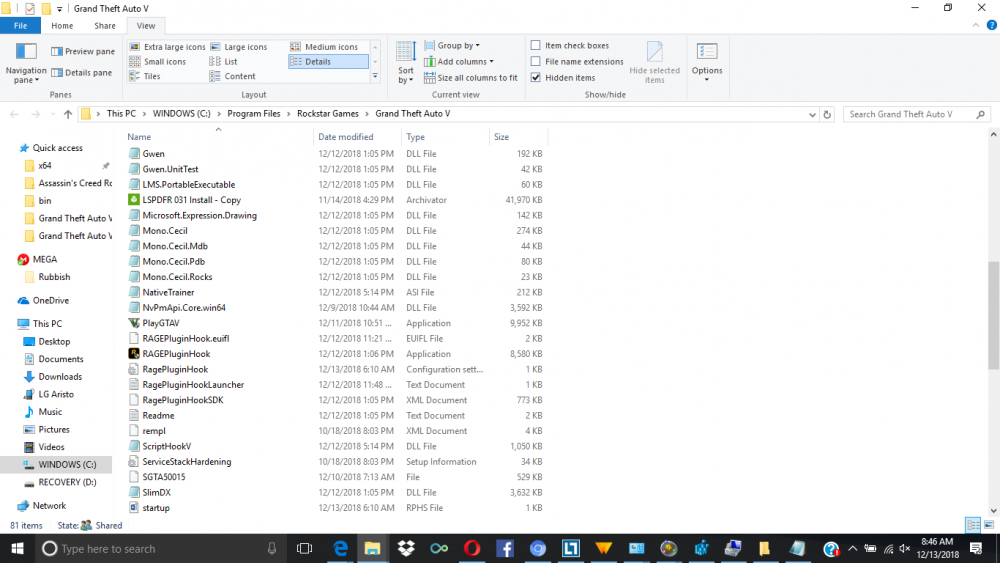Uncheck Hidden items checkbox
This screenshot has width=1000, height=563.
click(536, 78)
